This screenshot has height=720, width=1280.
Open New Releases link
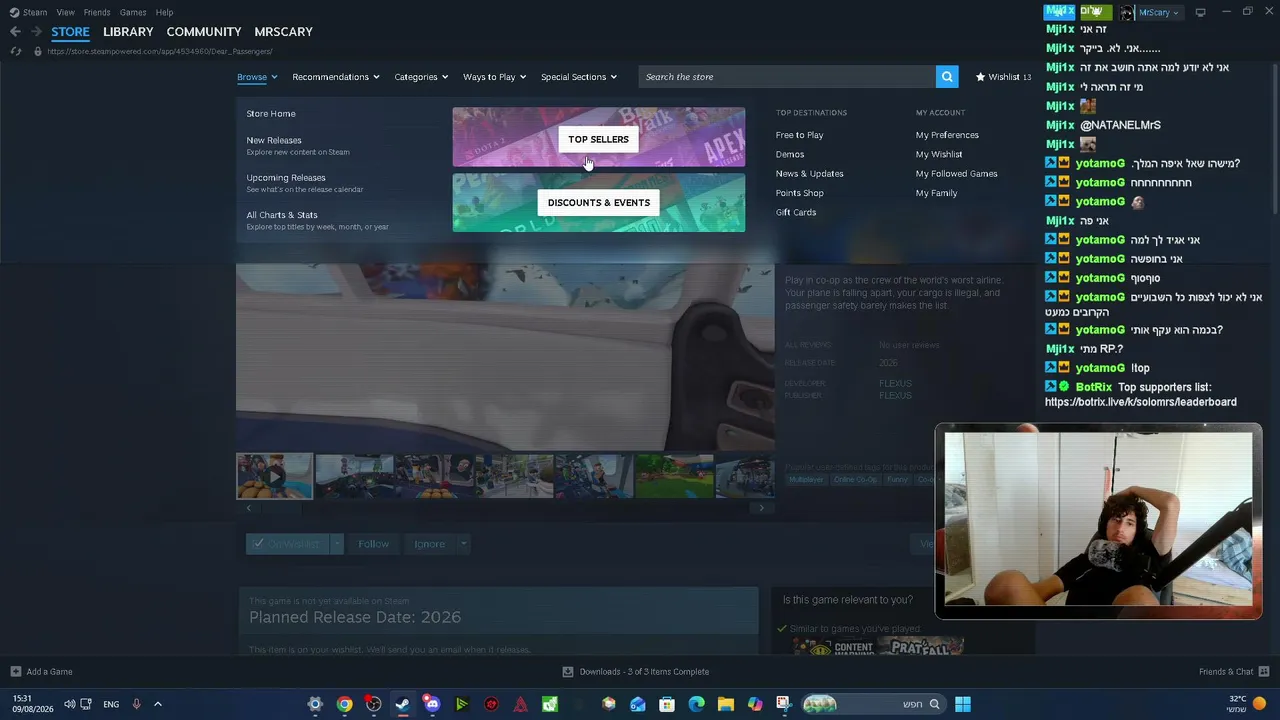coord(274,141)
